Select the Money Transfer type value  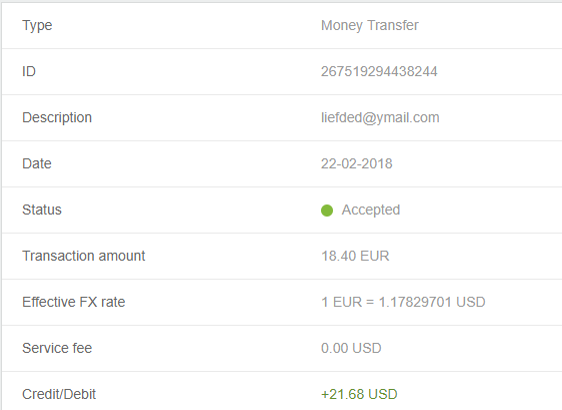point(370,25)
